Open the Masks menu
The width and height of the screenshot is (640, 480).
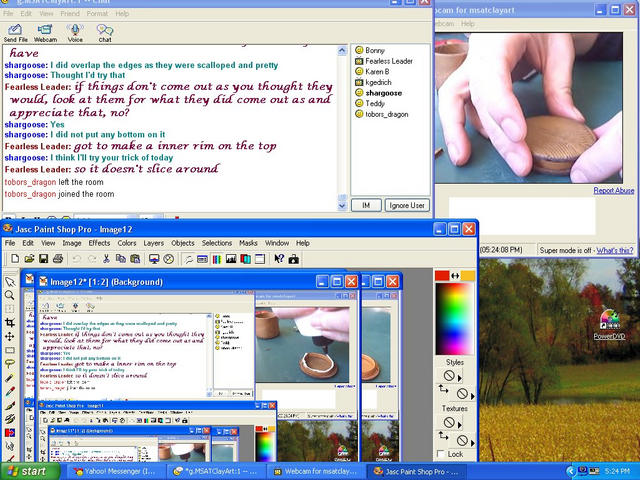pyautogui.click(x=248, y=243)
